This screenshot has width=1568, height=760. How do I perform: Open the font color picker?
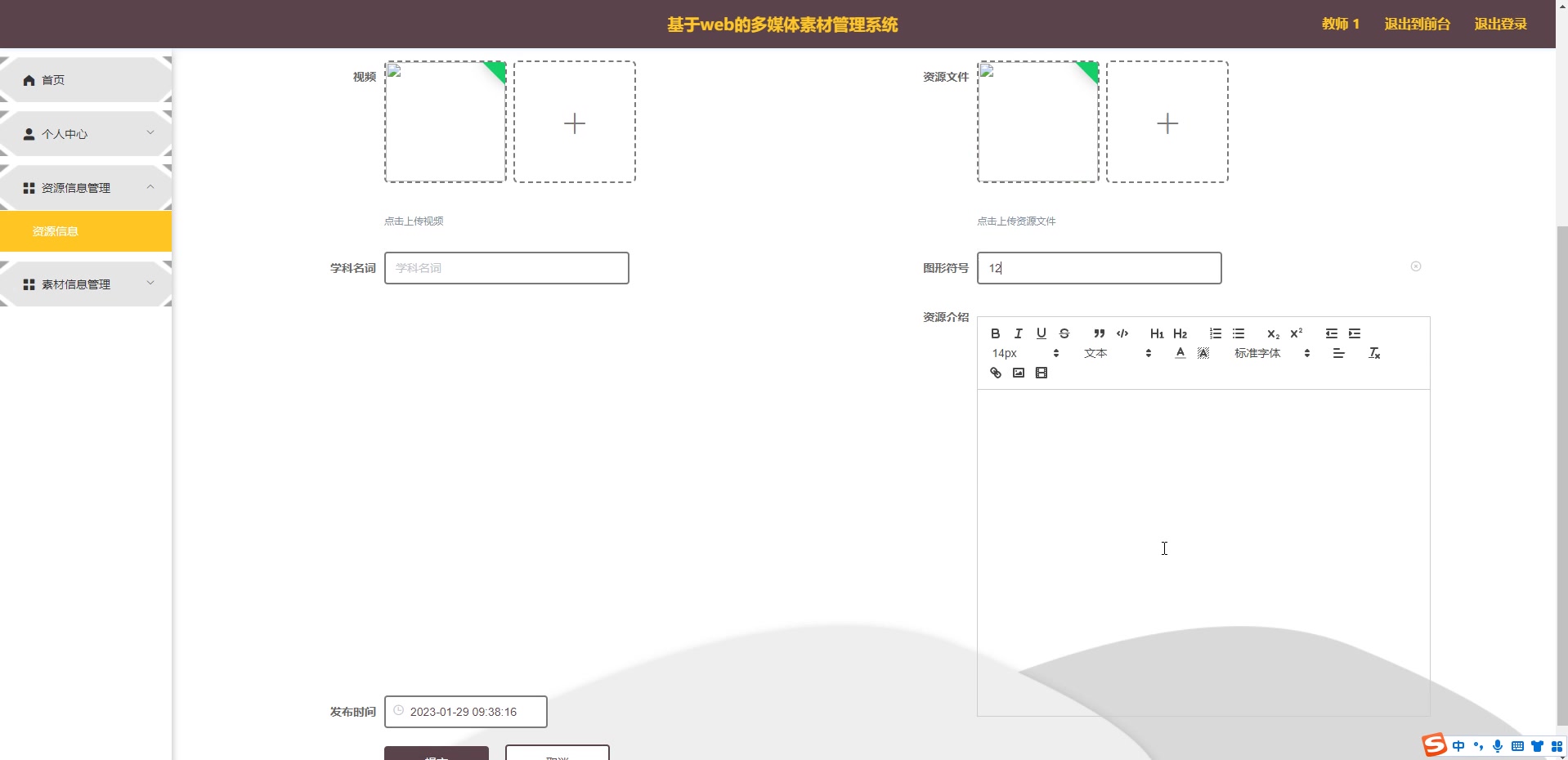coord(1180,353)
